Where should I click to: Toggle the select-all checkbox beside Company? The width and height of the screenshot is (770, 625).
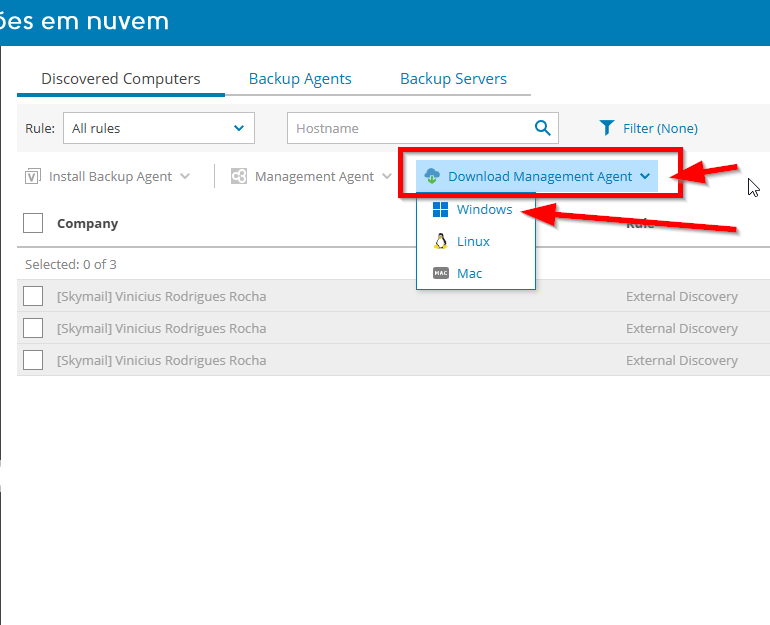[33, 223]
